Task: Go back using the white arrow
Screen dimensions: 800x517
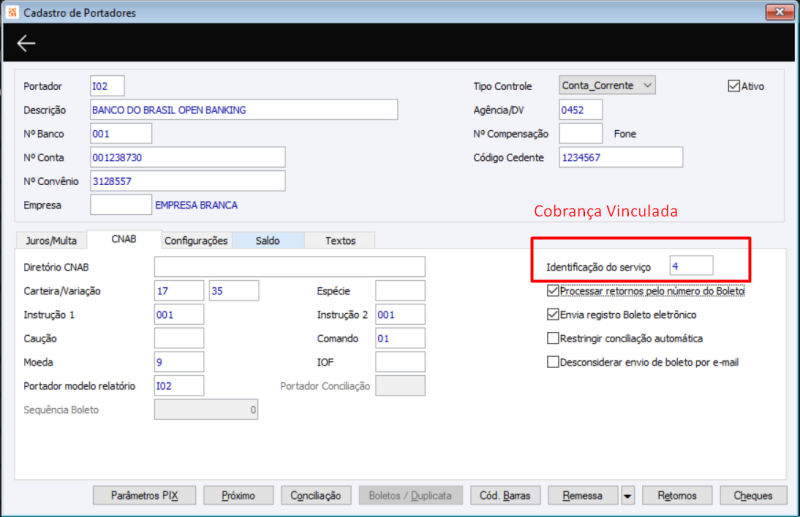Action: (26, 43)
